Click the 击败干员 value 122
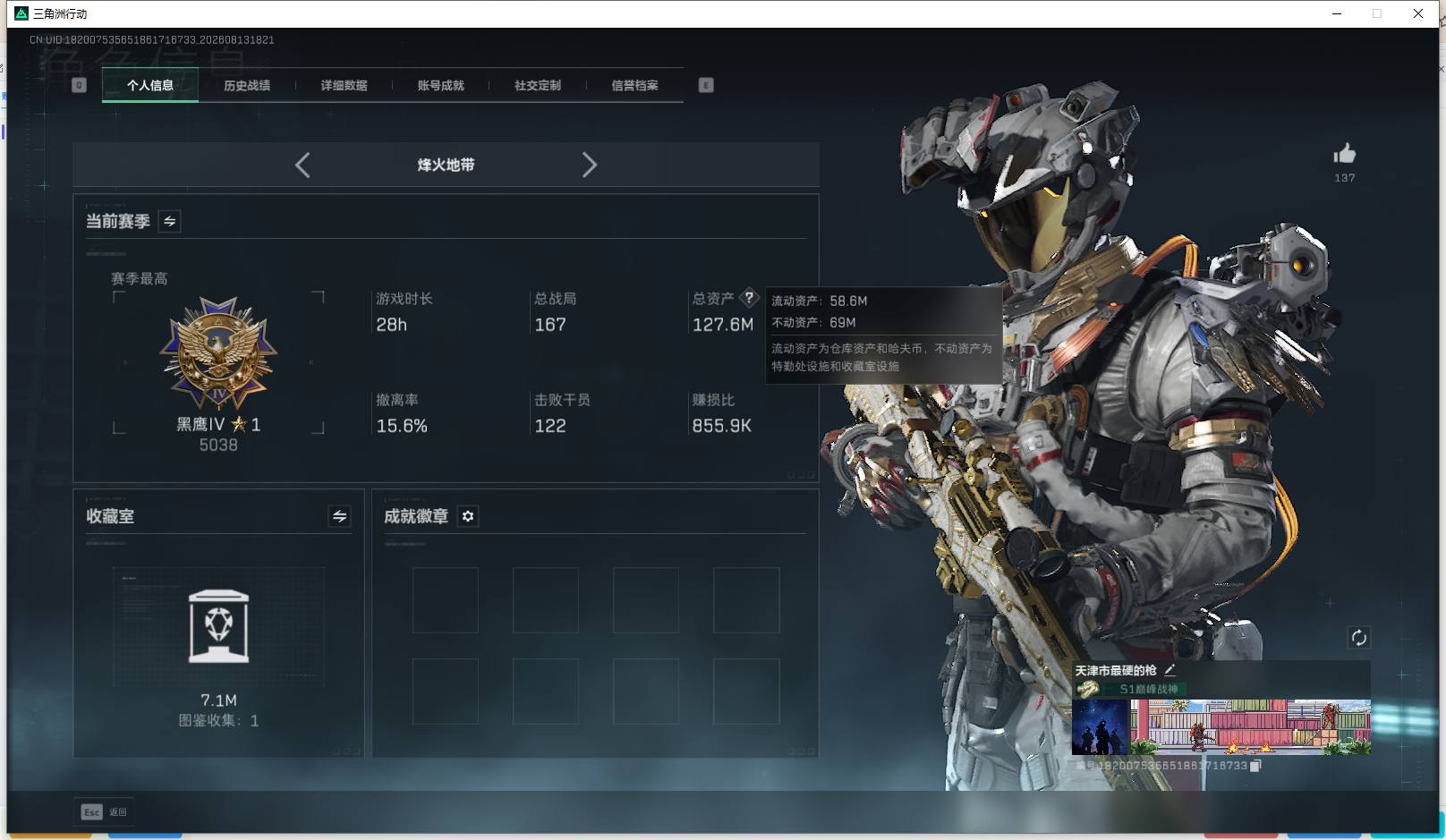The height and width of the screenshot is (840, 1446). coord(550,426)
